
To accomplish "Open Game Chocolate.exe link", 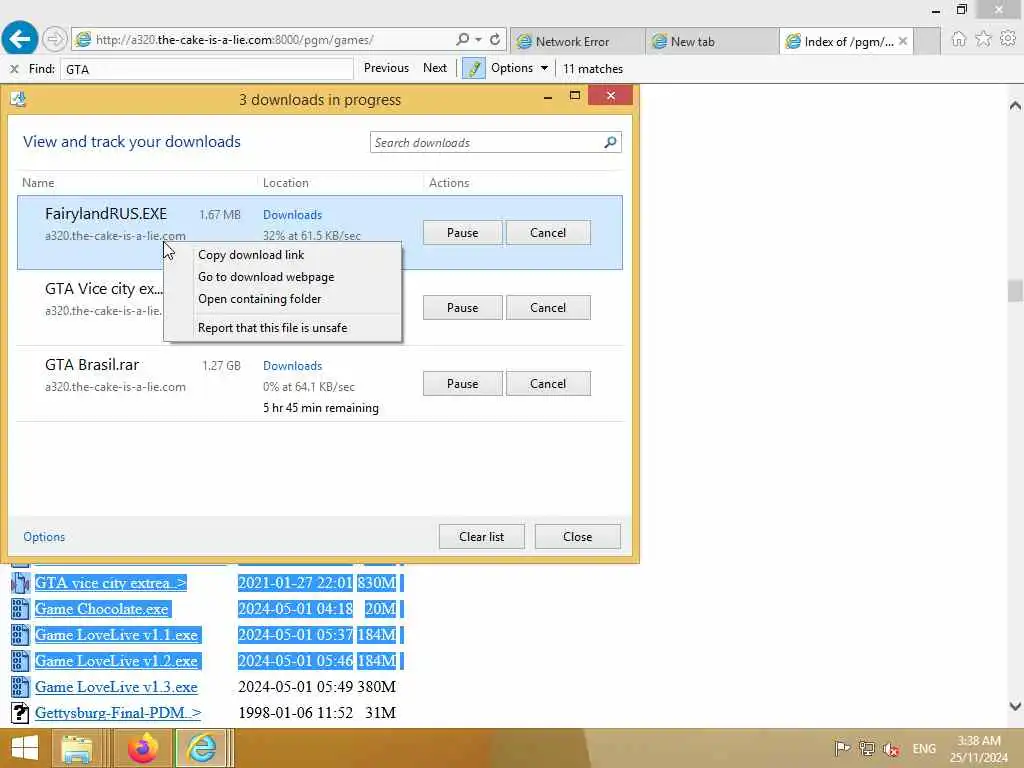I will [x=102, y=609].
